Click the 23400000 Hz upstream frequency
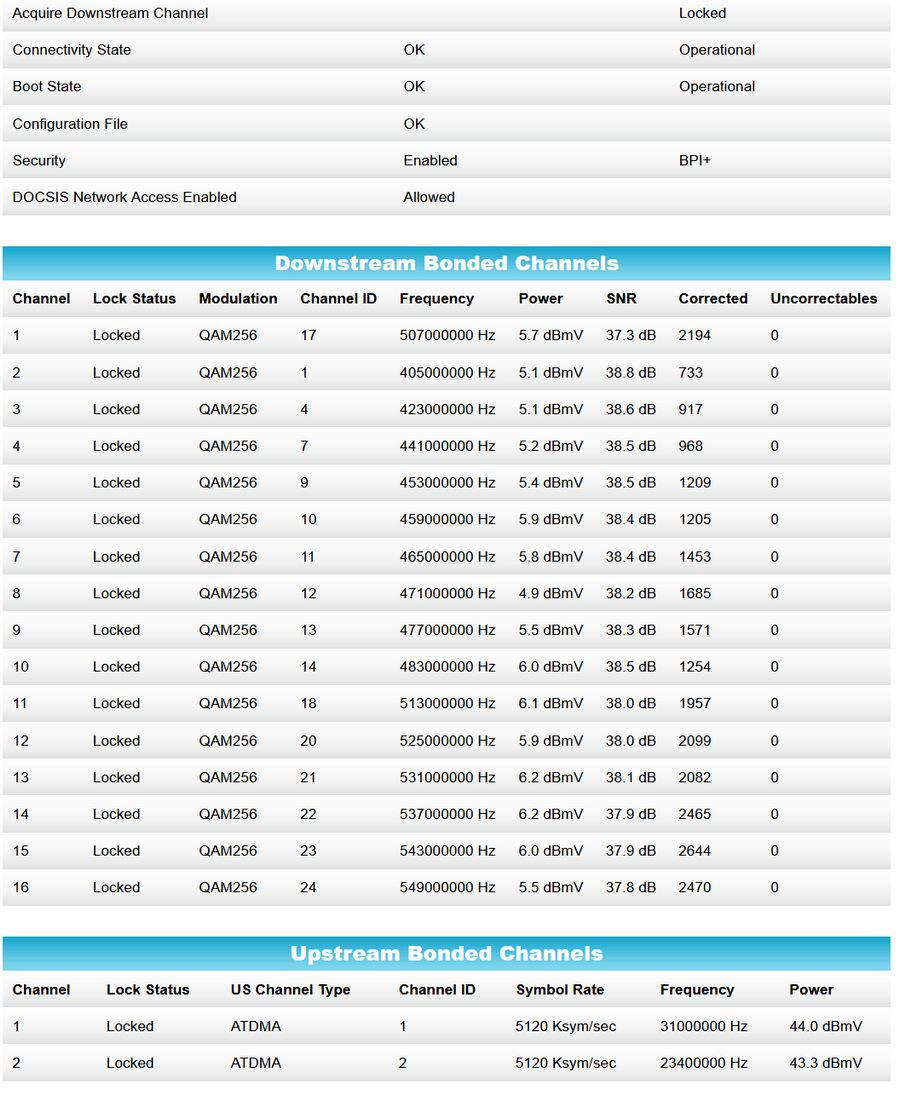 704,1064
